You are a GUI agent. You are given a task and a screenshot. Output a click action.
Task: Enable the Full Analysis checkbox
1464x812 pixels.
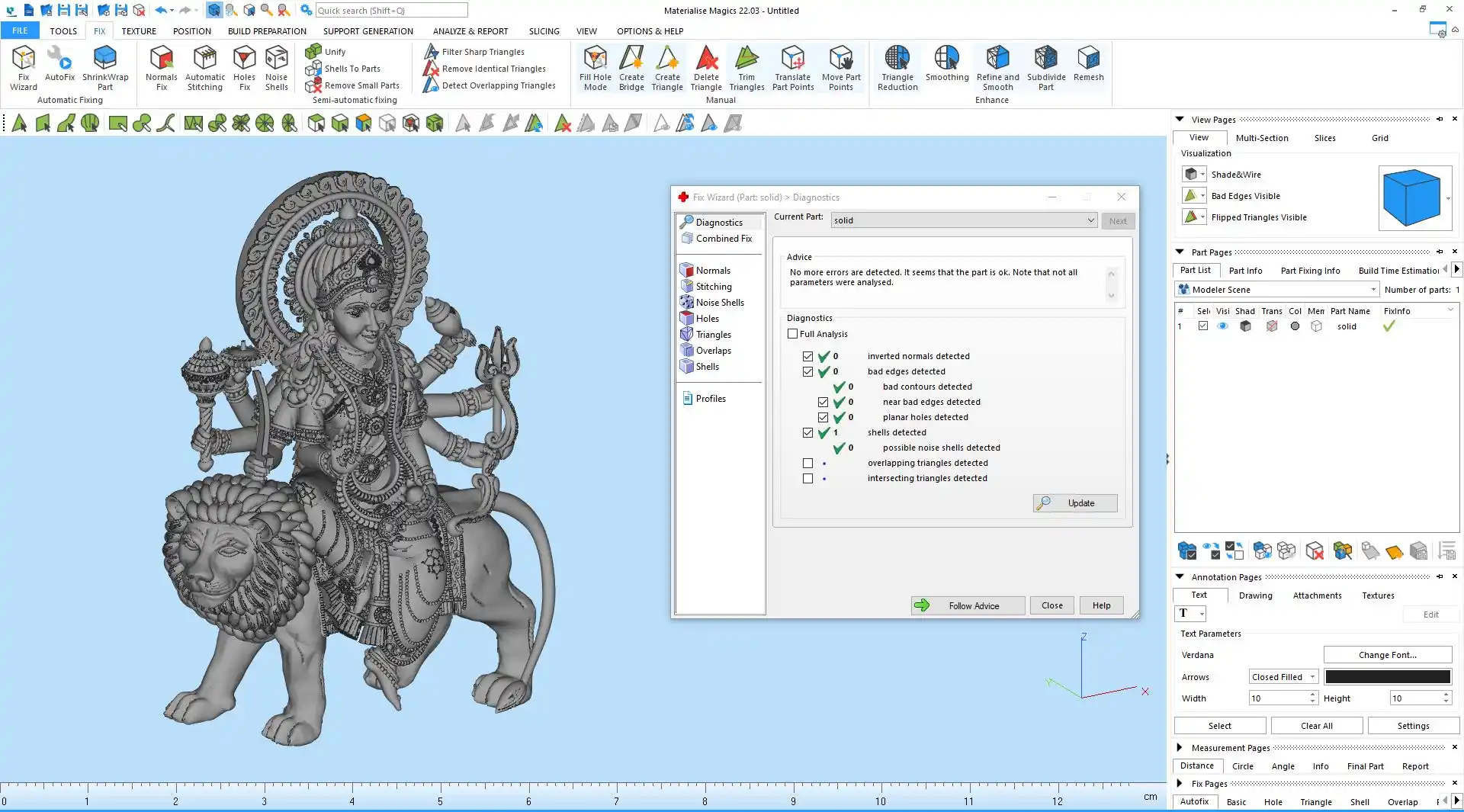793,334
